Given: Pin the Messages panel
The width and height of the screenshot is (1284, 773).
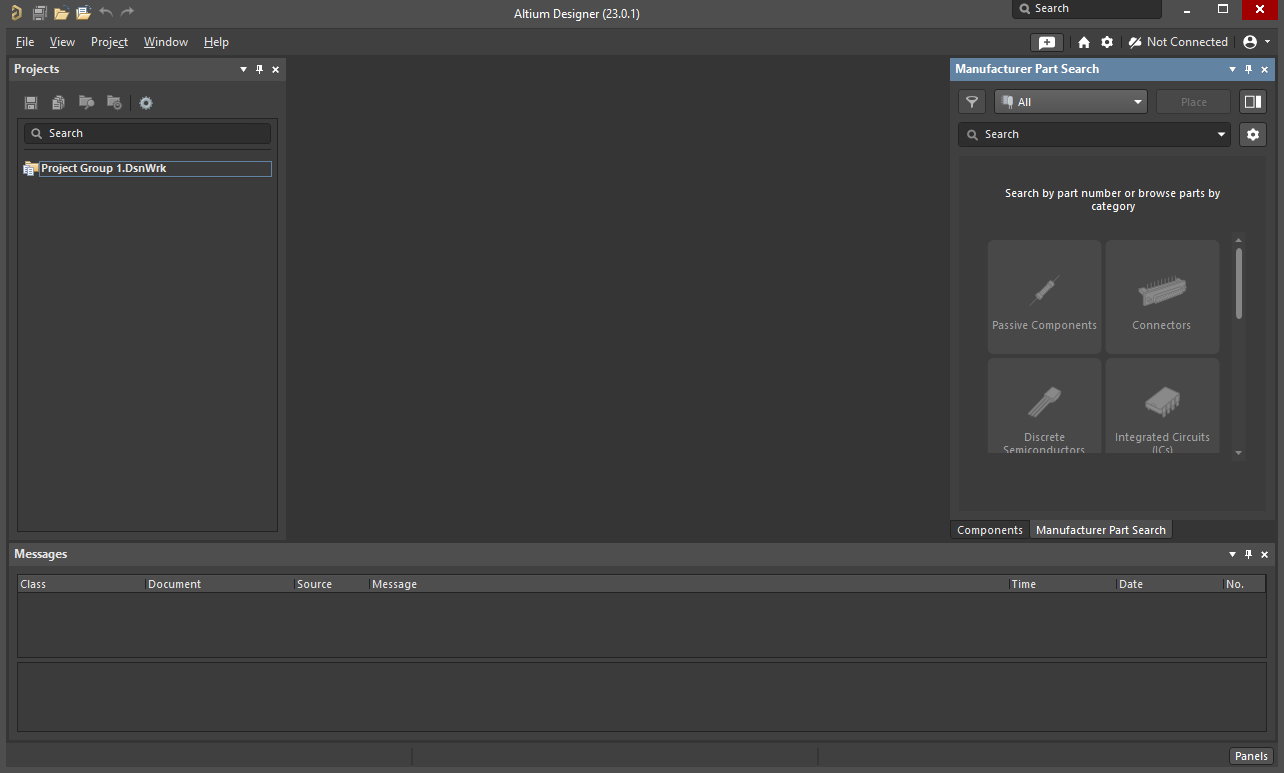Looking at the screenshot, I should tap(1249, 554).
